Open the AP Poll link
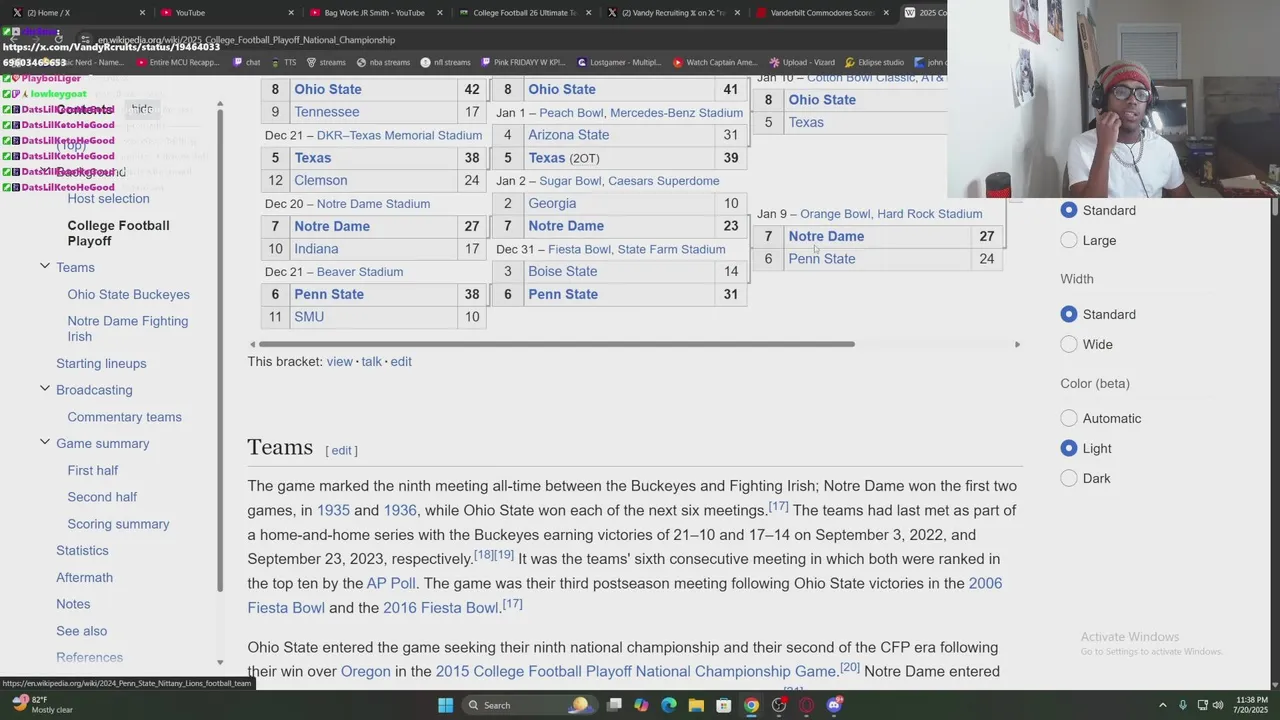 coord(390,583)
